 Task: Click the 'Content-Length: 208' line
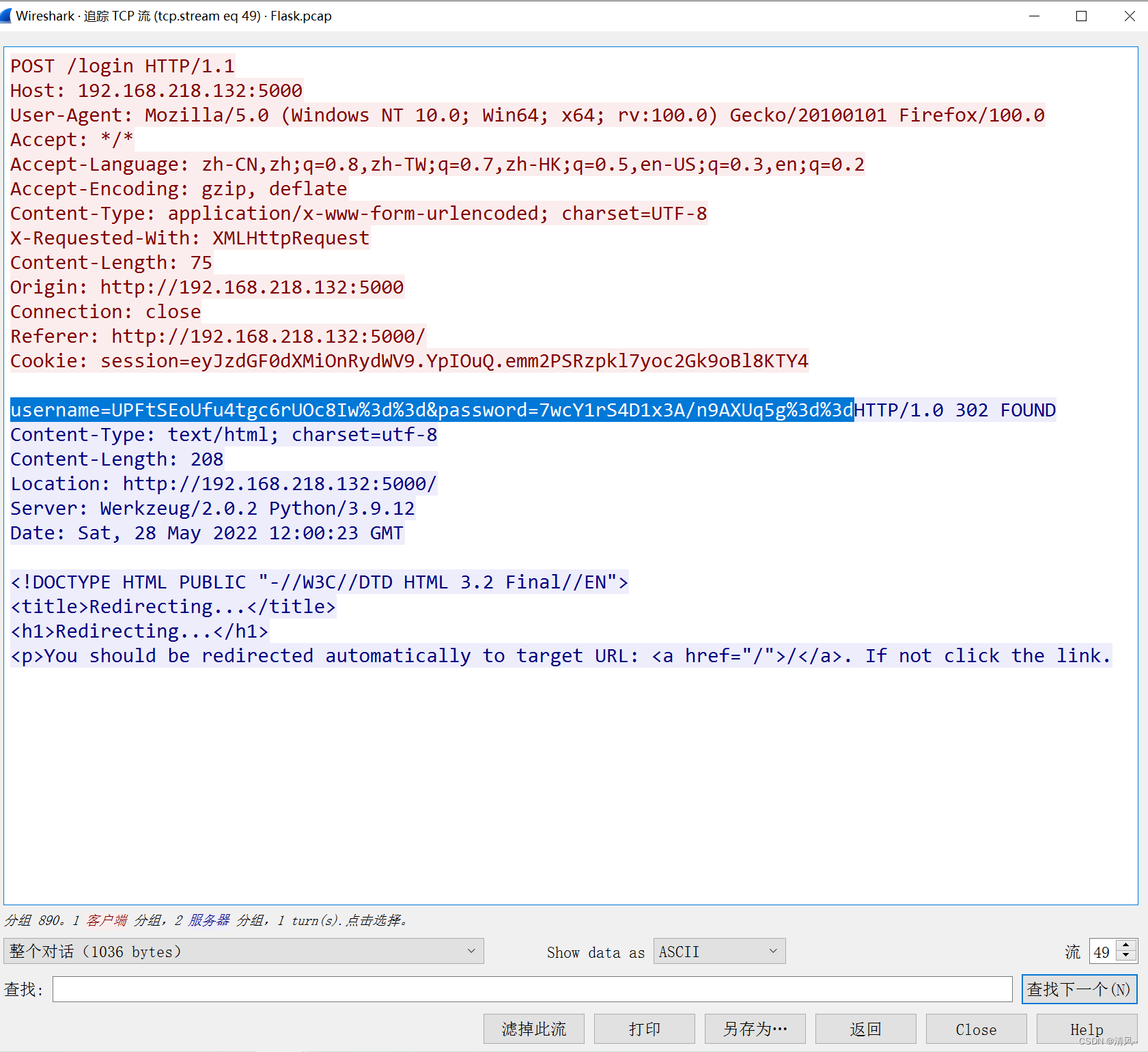(x=117, y=459)
